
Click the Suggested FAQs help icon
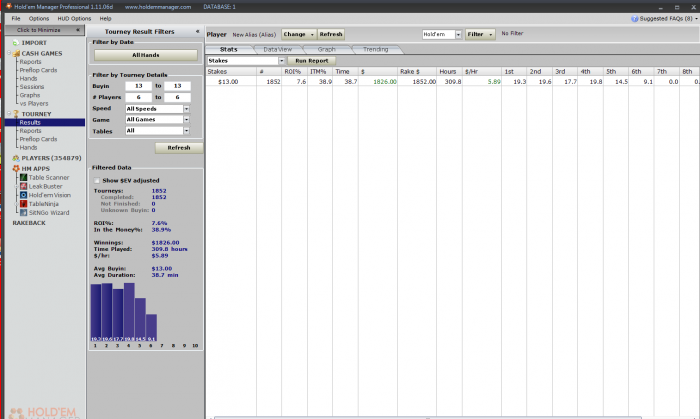(x=634, y=19)
